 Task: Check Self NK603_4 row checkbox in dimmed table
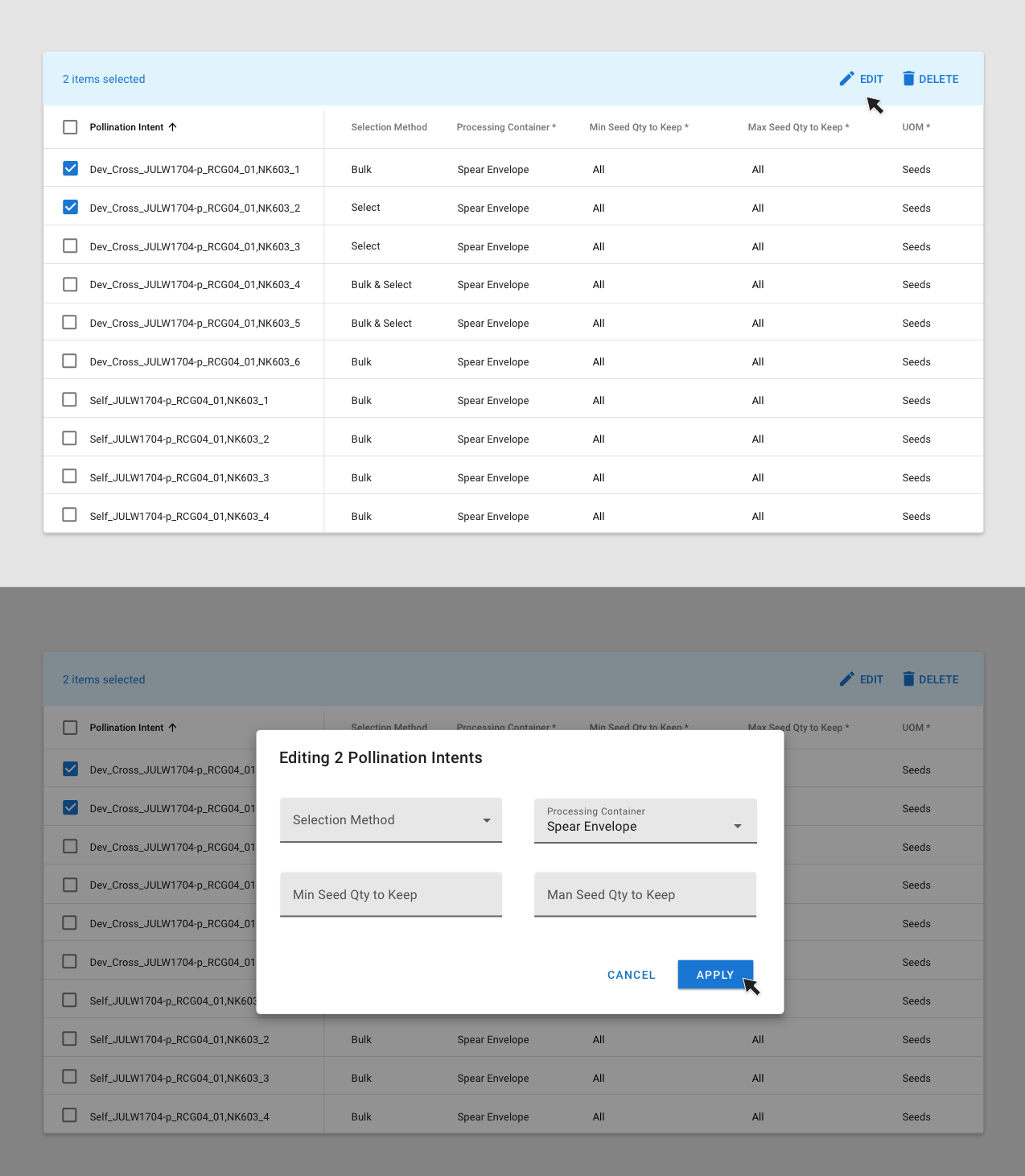70,1115
